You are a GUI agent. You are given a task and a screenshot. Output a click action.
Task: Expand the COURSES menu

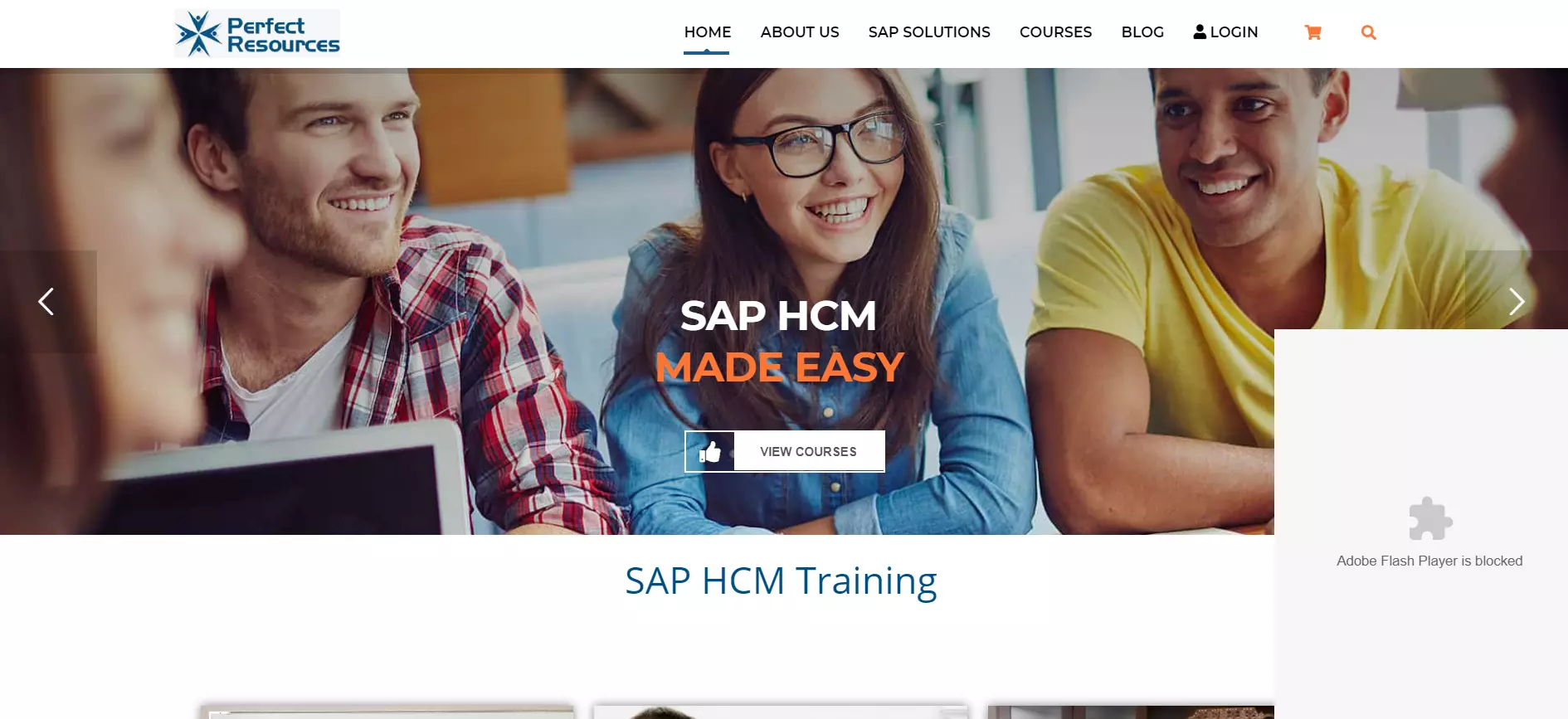pyautogui.click(x=1055, y=32)
